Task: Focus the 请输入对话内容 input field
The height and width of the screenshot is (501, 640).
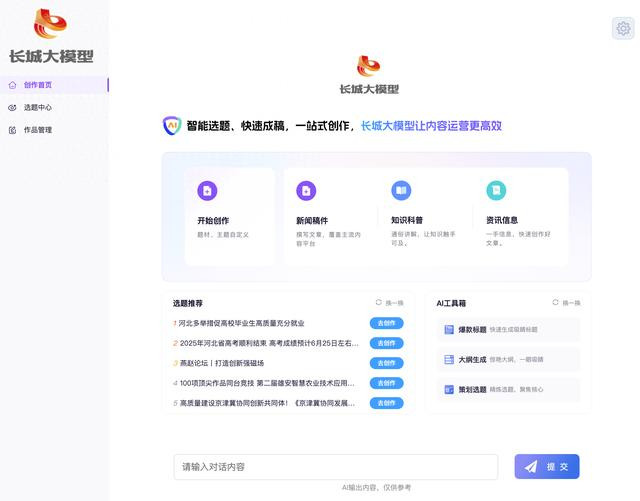Action: click(336, 467)
